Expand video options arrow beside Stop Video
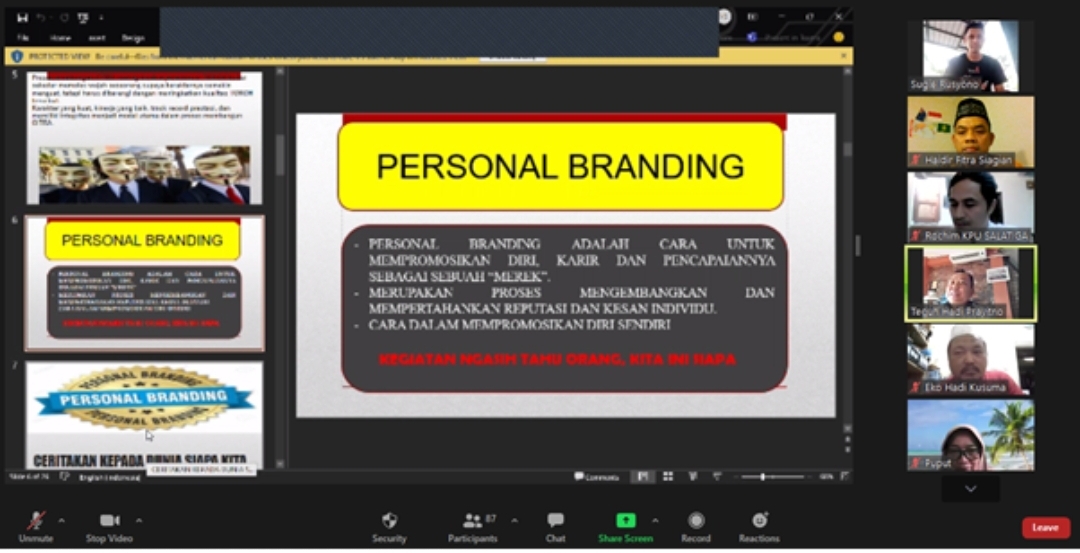 coord(139,520)
